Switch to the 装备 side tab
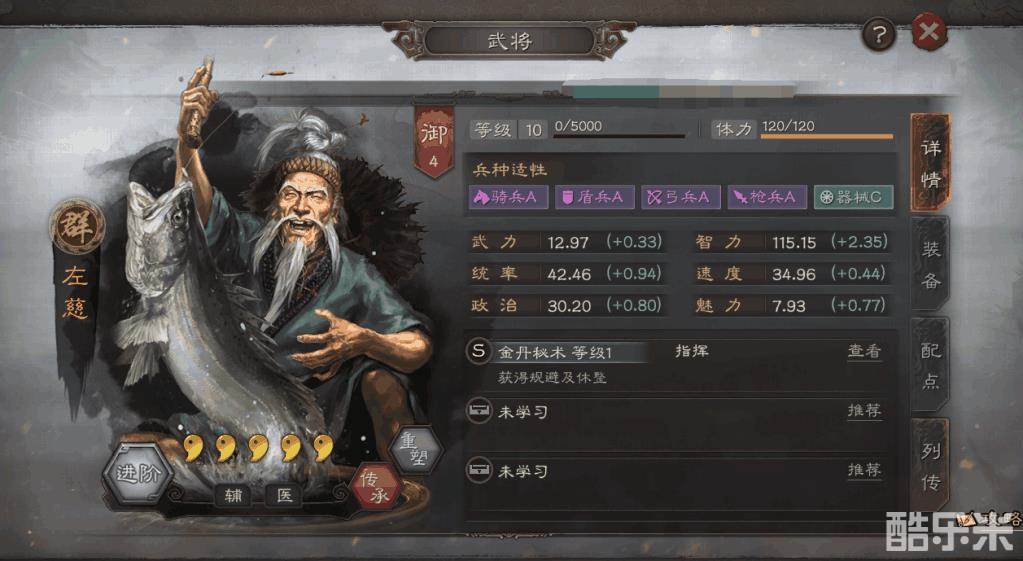This screenshot has height=561, width=1023. point(930,265)
